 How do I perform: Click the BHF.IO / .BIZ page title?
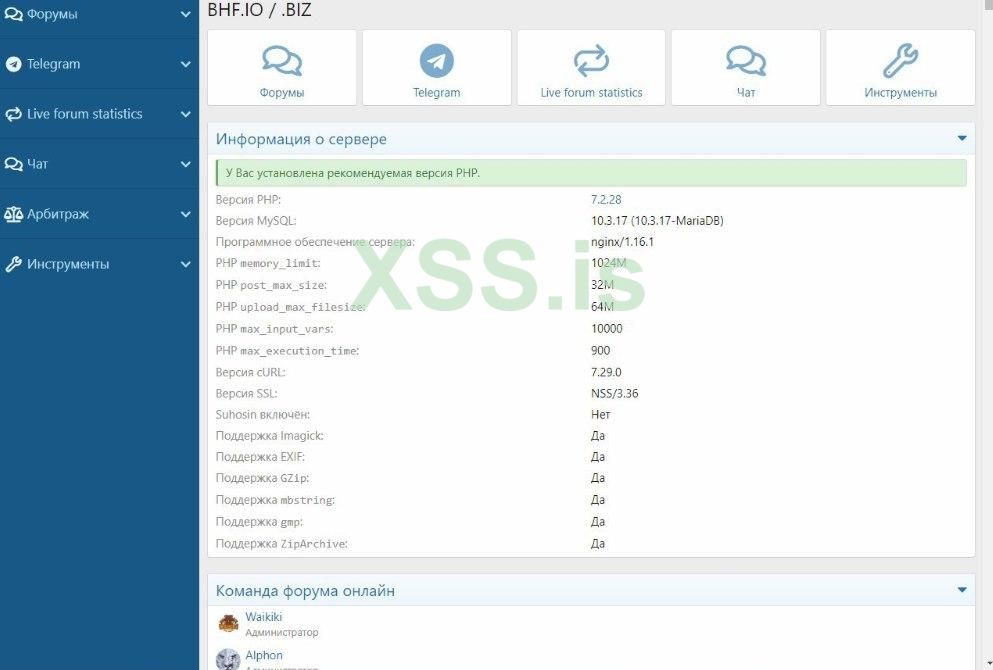(260, 9)
